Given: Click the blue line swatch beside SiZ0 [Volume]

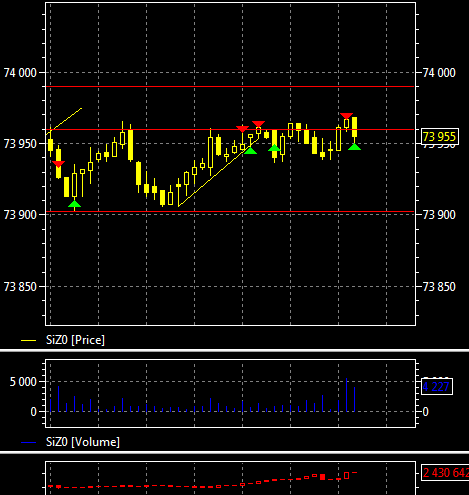Looking at the screenshot, I should coord(28,442).
